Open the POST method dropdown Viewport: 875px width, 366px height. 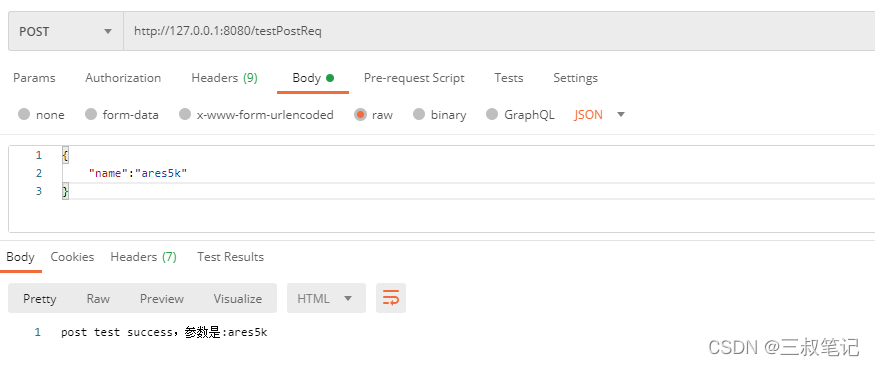[x=66, y=32]
